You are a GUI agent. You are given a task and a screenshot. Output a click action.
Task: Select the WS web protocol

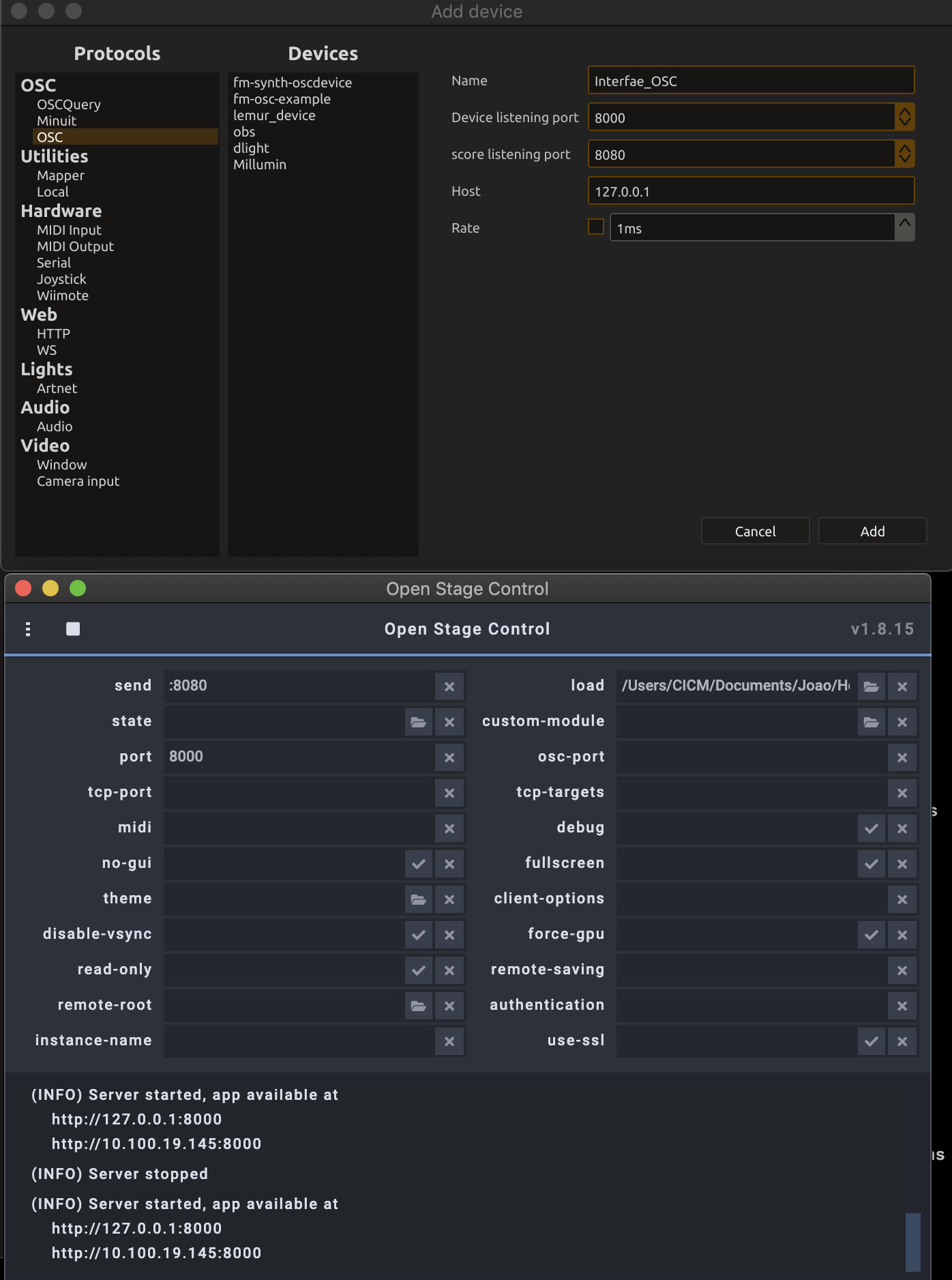(x=46, y=350)
